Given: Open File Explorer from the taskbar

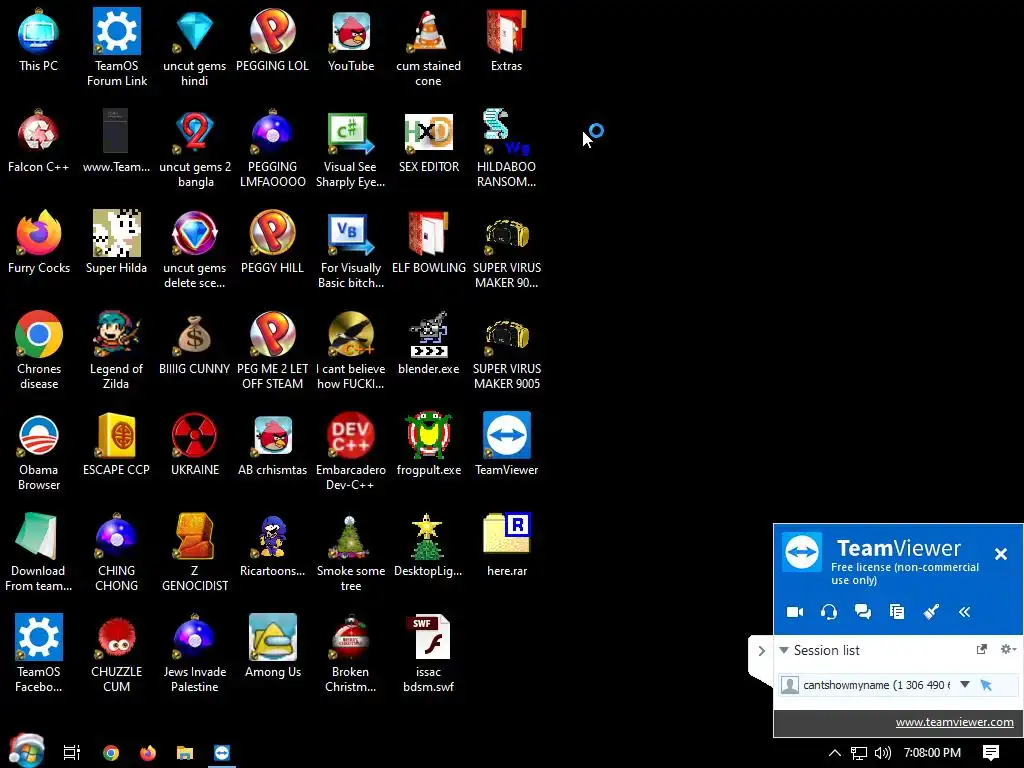Looking at the screenshot, I should pyautogui.click(x=185, y=753).
